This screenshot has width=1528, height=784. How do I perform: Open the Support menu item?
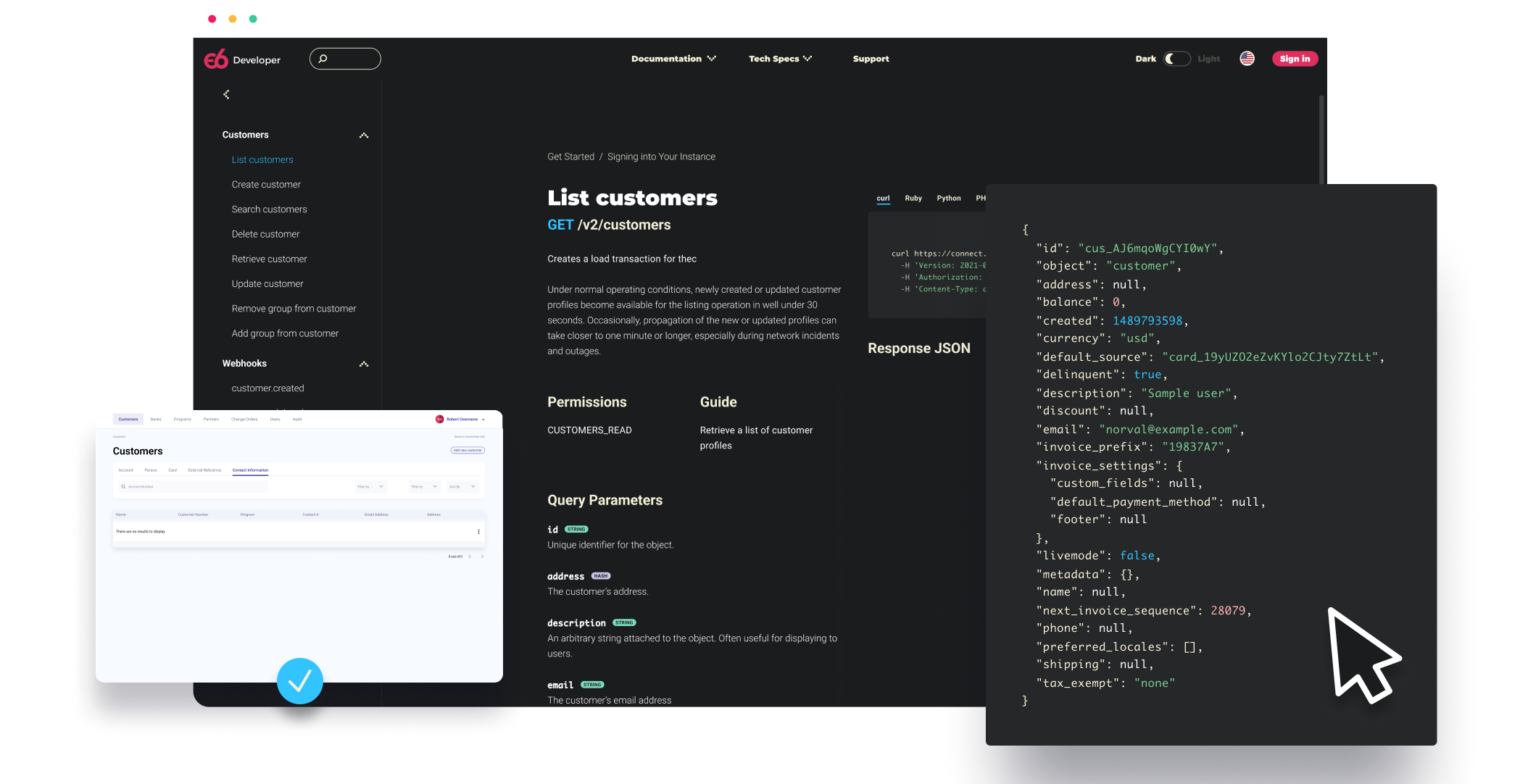click(871, 59)
